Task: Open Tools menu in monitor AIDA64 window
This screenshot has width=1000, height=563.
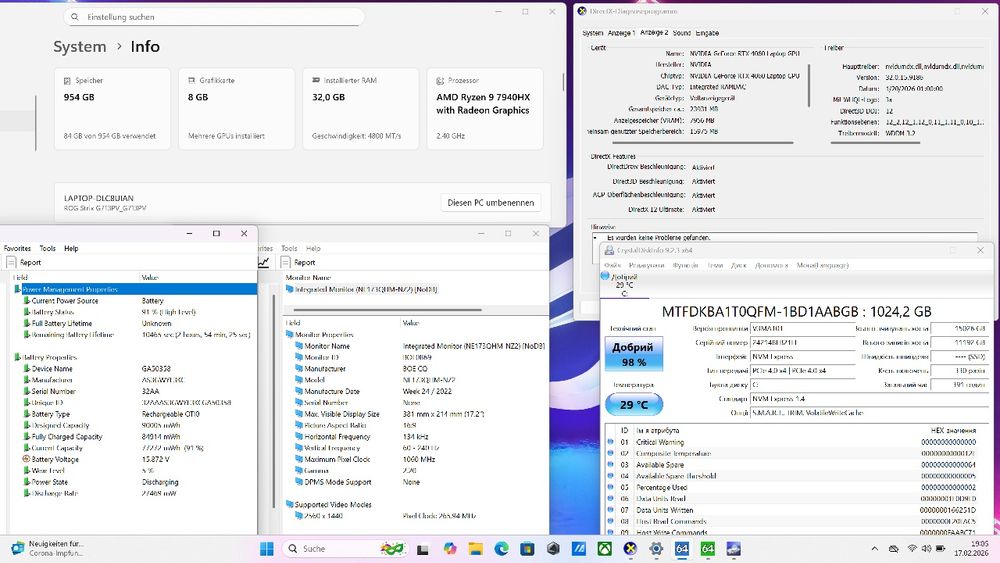Action: tap(289, 249)
